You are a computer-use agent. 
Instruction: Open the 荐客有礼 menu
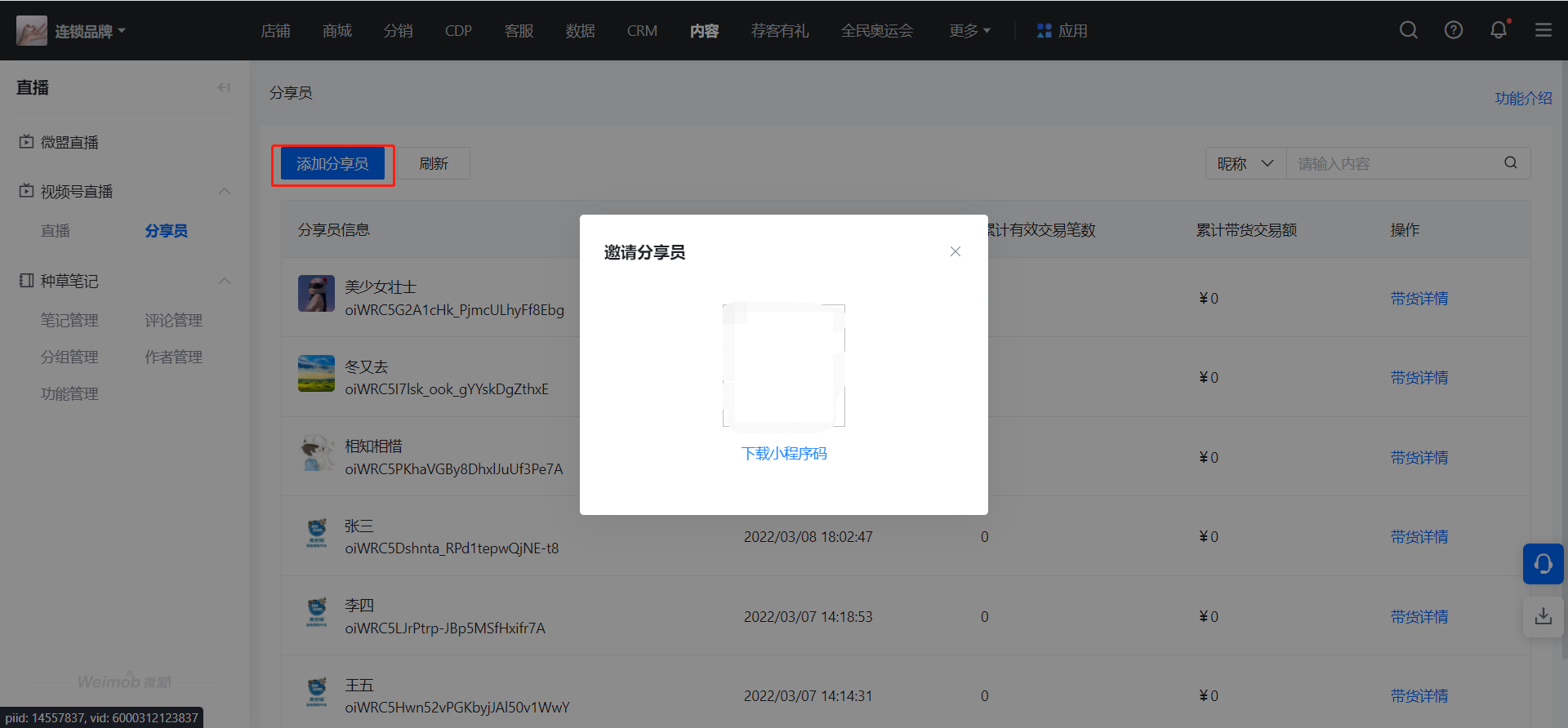(780, 31)
